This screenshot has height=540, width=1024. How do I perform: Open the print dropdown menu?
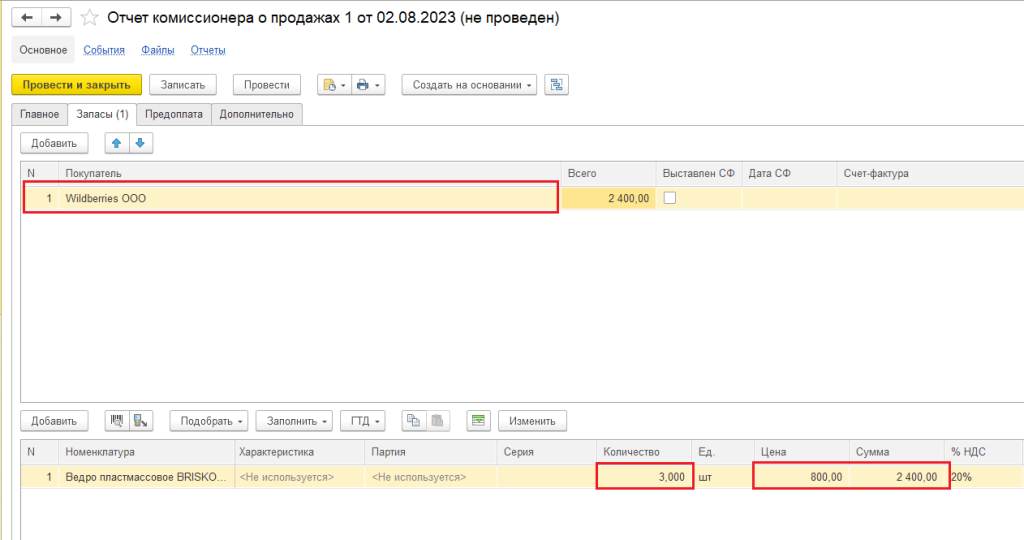(368, 85)
